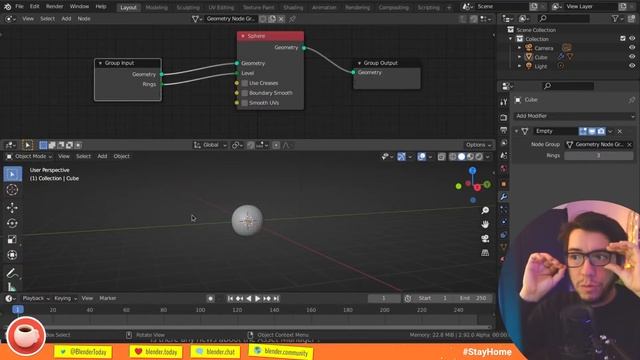The image size is (640, 360).
Task: Toggle the Collection visibility eye
Action: (x=632, y=38)
